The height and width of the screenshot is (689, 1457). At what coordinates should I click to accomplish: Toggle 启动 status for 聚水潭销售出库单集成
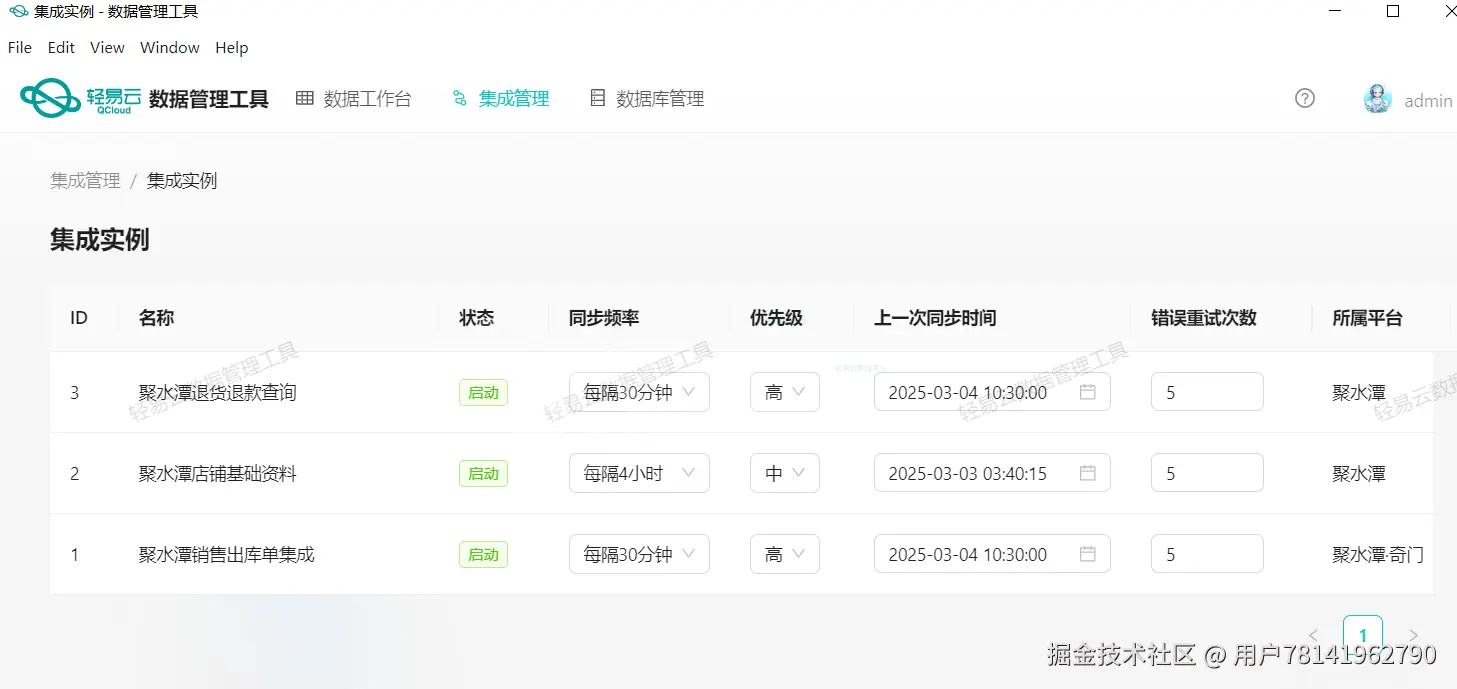point(483,554)
